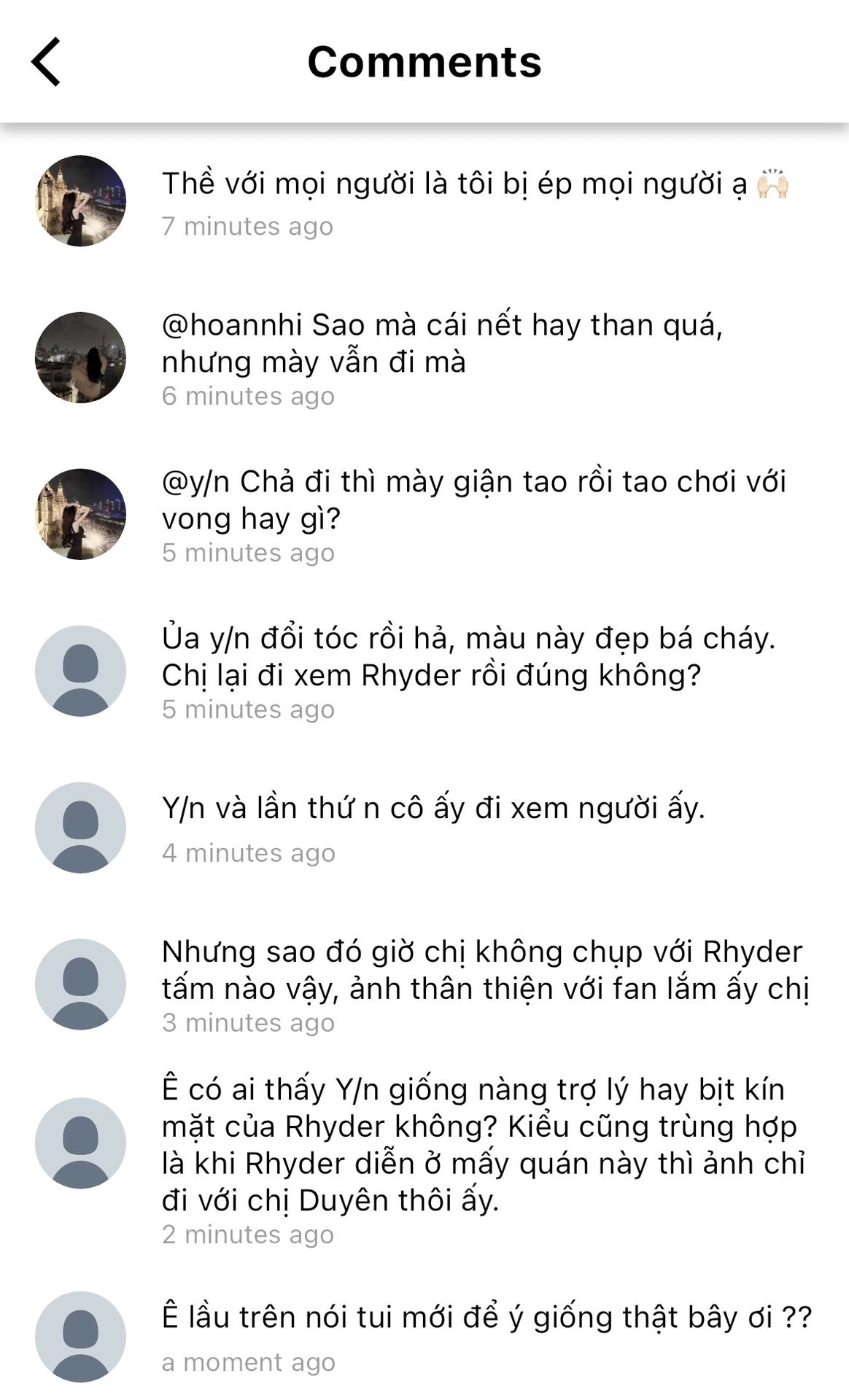Open the avatar beside the @y/n reply
The width and height of the screenshot is (849, 1400).
80,514
